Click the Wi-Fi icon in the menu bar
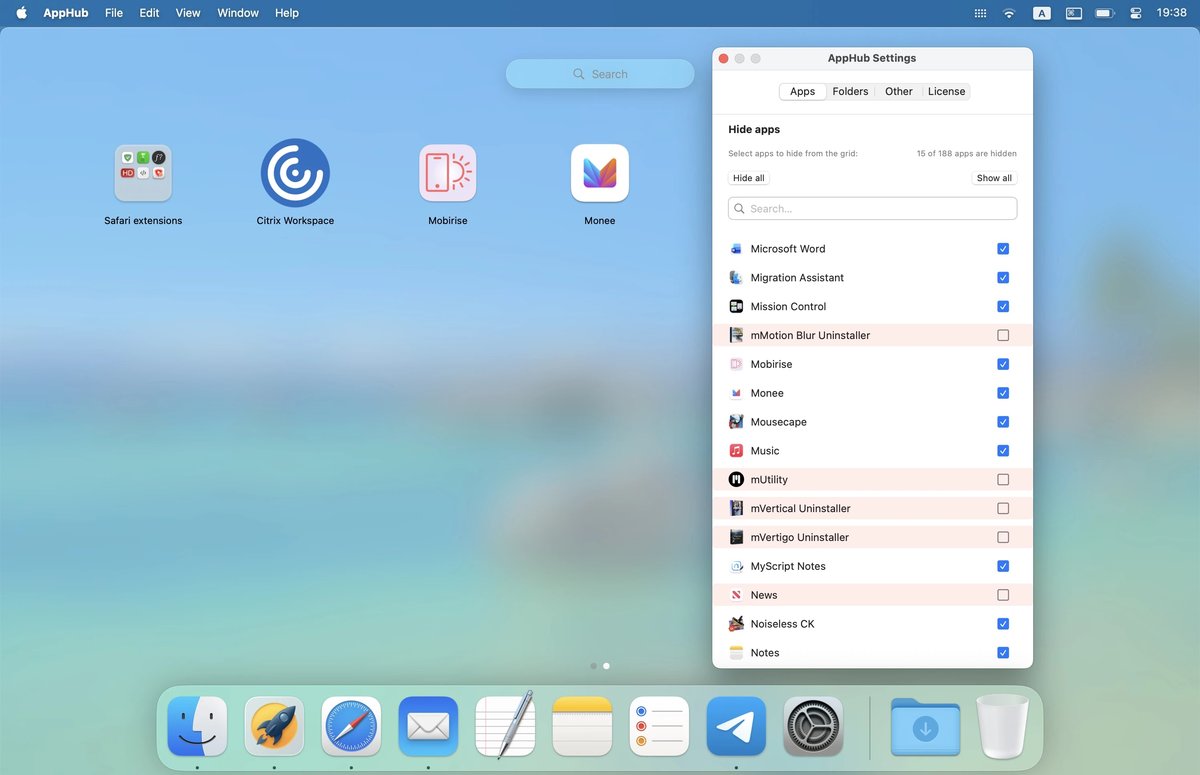This screenshot has height=775, width=1200. [1009, 13]
